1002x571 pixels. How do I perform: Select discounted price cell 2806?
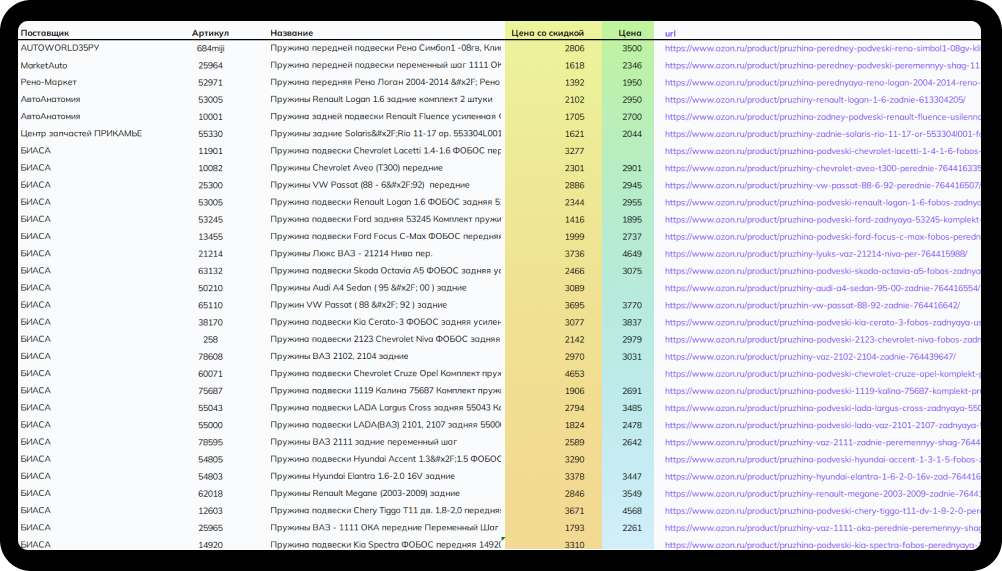pos(574,49)
